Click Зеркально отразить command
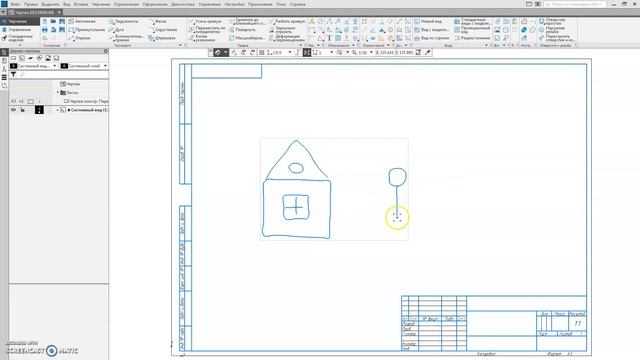 point(282,30)
